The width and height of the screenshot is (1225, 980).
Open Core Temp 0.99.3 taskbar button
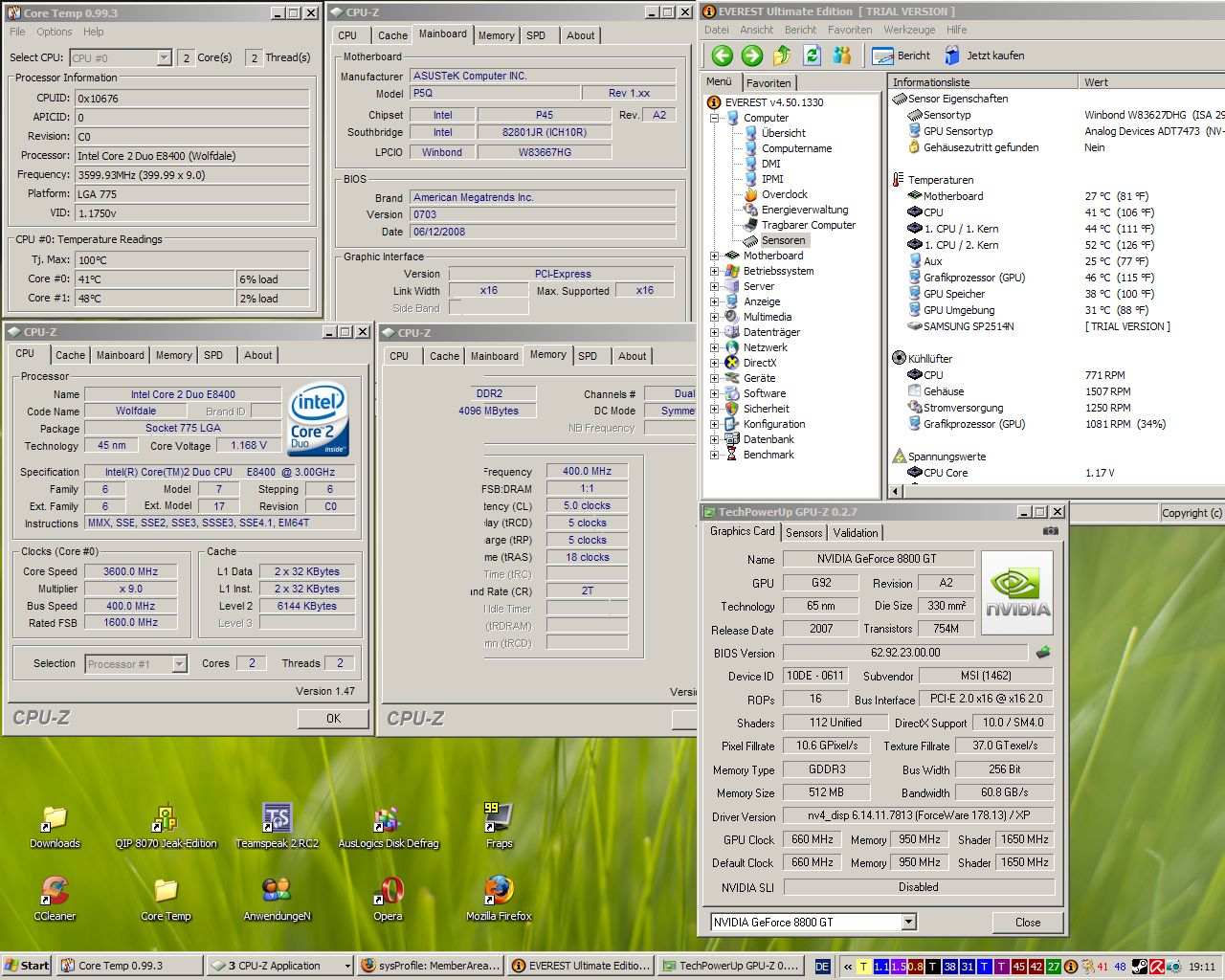(129, 966)
